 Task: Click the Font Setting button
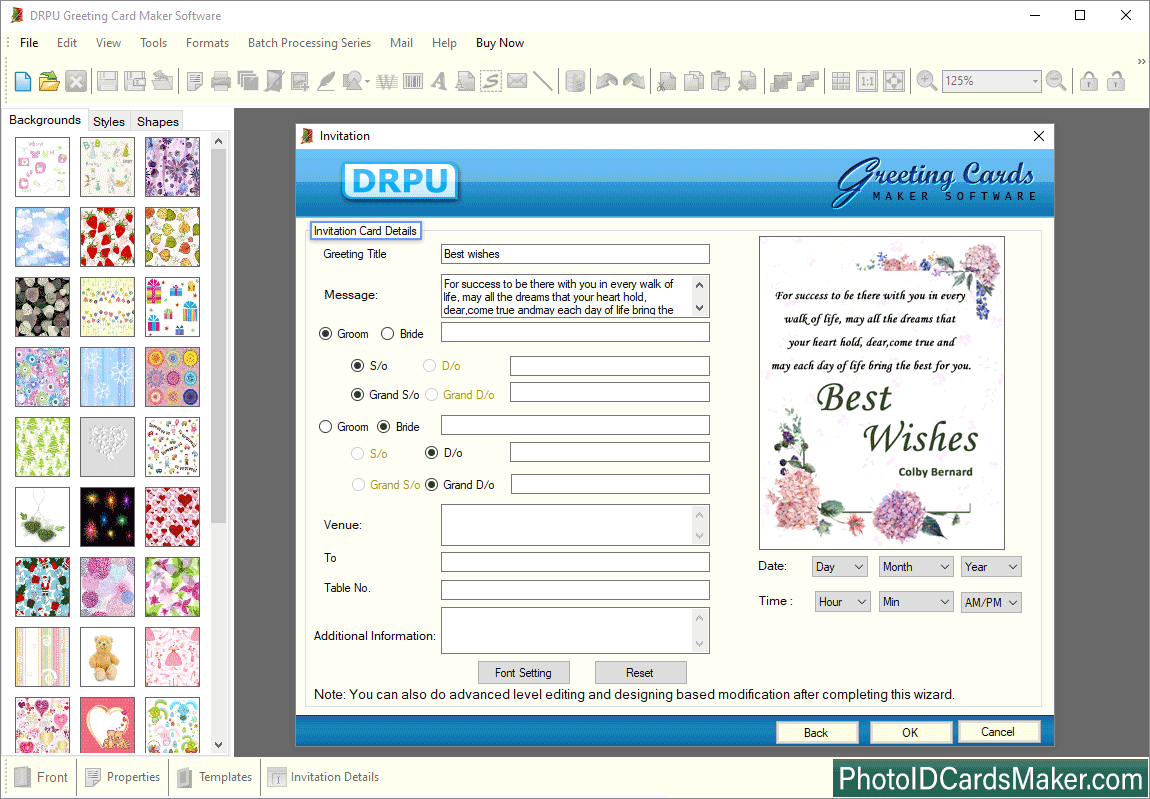tap(524, 672)
